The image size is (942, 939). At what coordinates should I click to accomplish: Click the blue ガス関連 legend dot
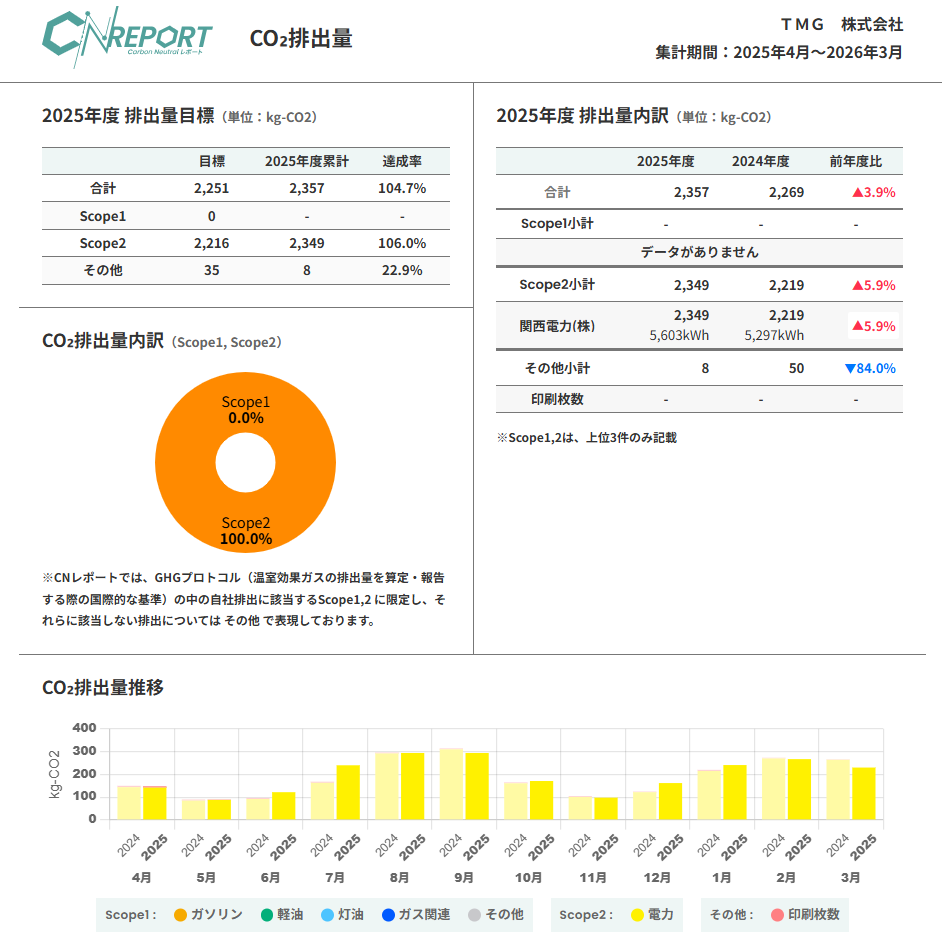(388, 915)
